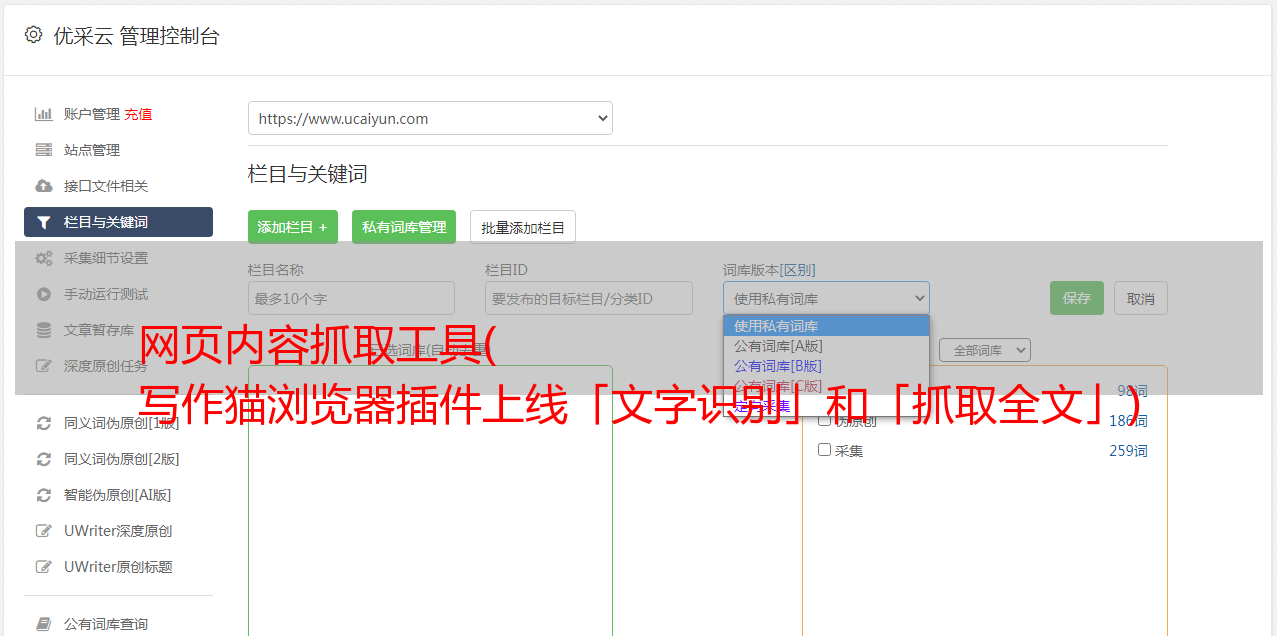The image size is (1277, 636).
Task: Click the bar chart icon for 账户管理
Action: coord(44,114)
